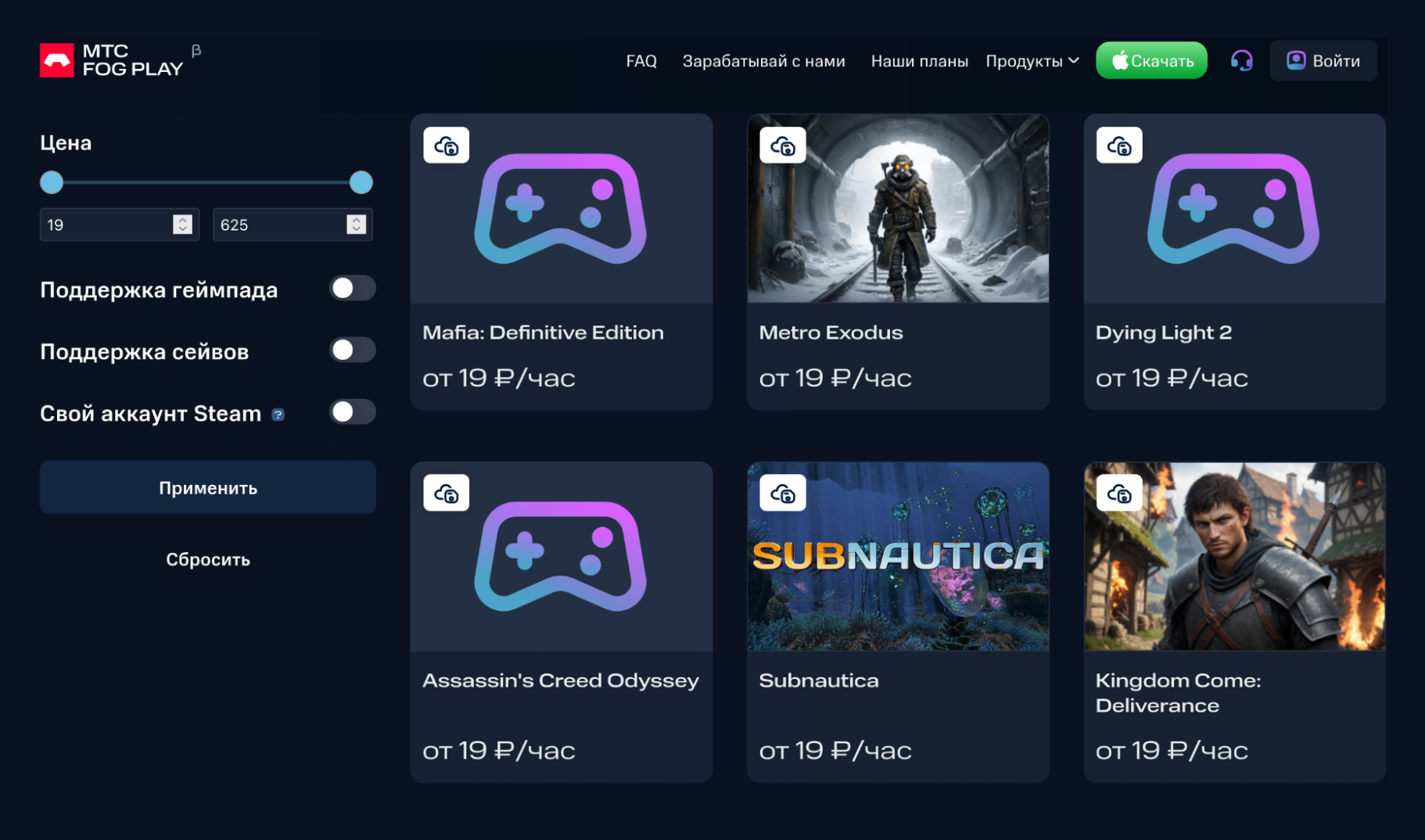The width and height of the screenshot is (1425, 840).
Task: Open the Subnautica cover image
Action: [898, 556]
